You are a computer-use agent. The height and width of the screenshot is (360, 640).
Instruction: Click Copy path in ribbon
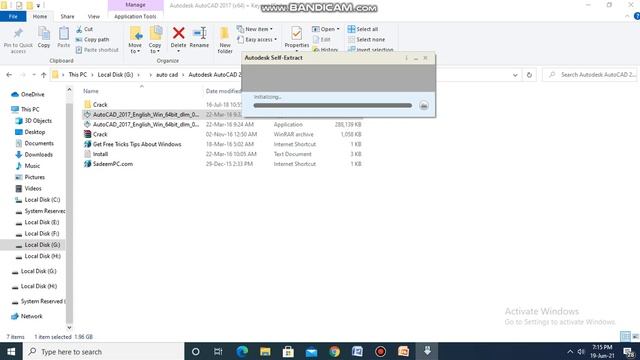coord(93,40)
